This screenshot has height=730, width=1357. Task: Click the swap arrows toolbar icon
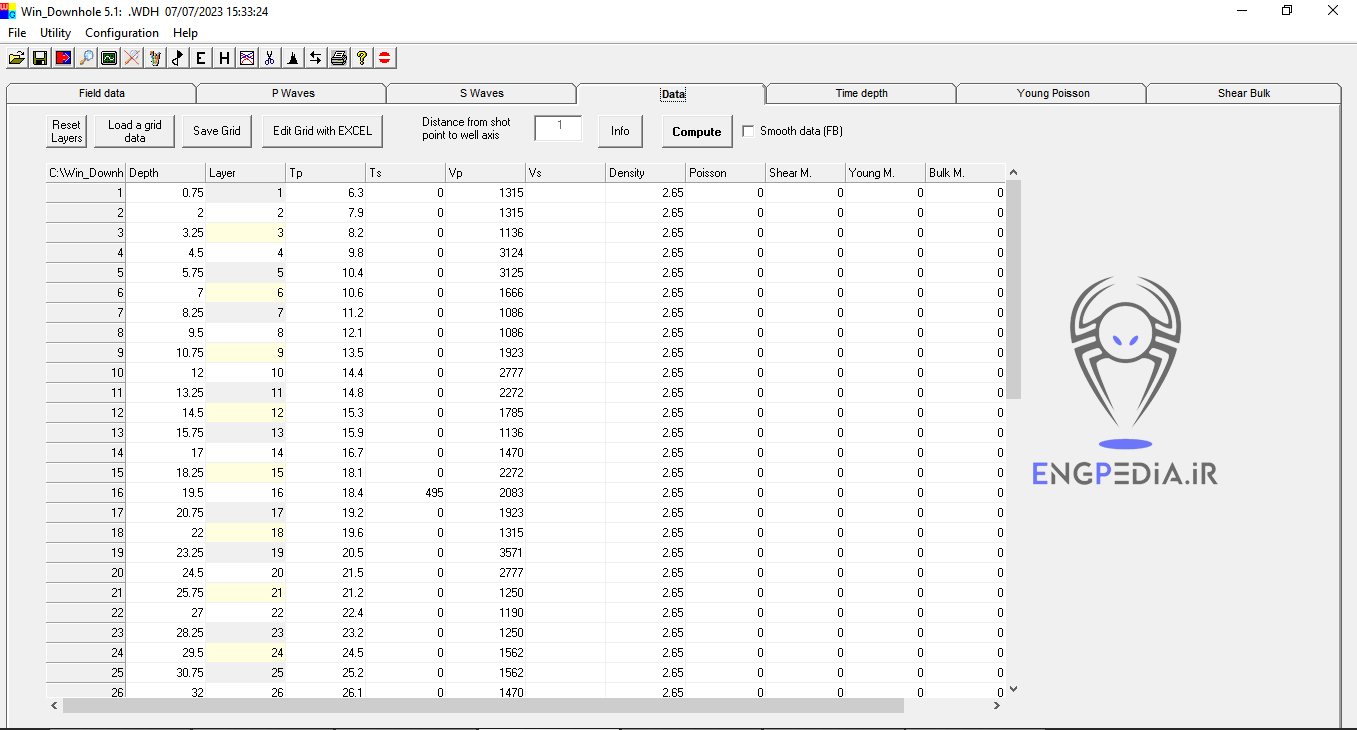[315, 58]
